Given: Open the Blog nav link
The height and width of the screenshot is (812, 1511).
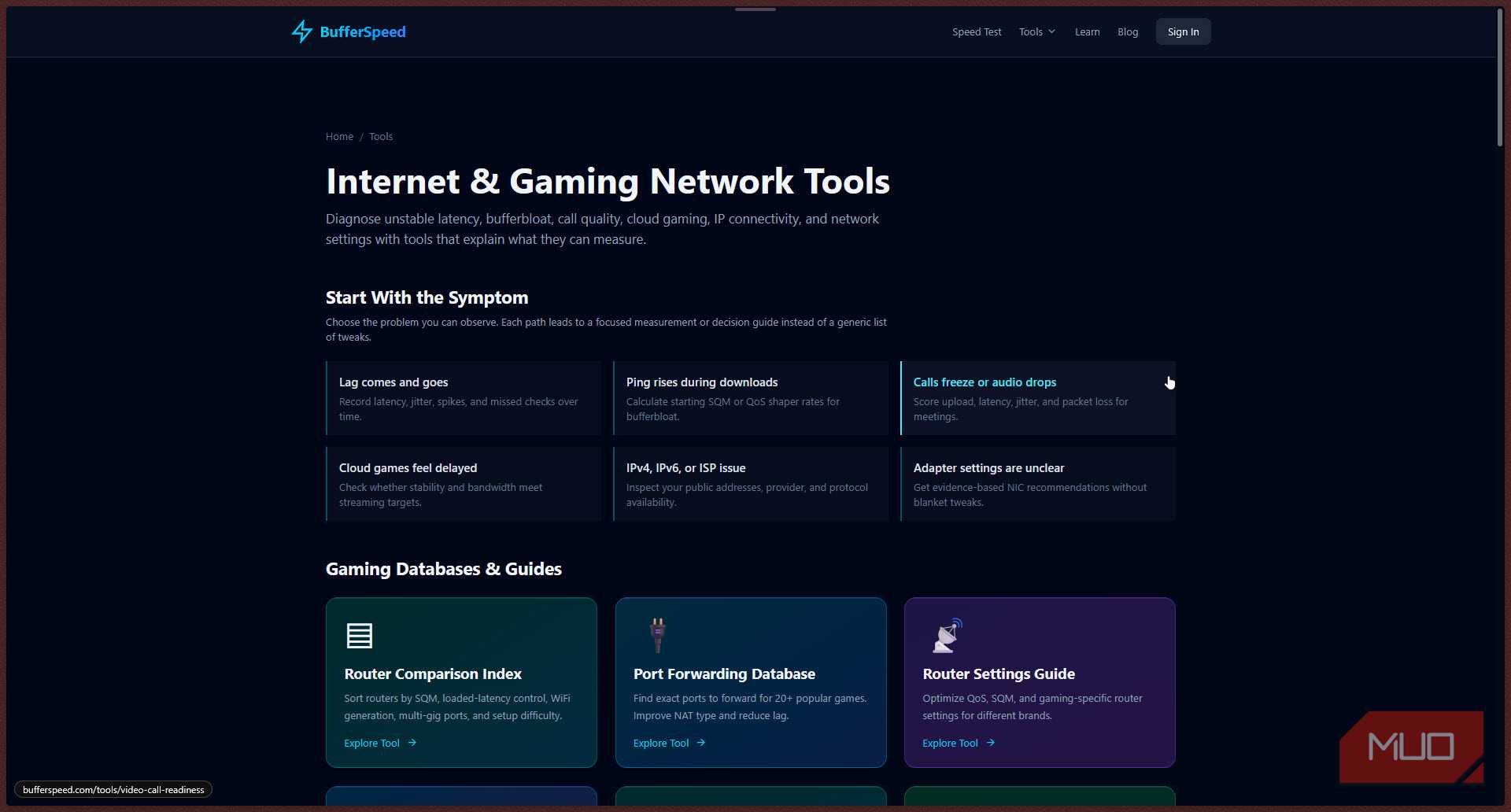Looking at the screenshot, I should point(1128,31).
